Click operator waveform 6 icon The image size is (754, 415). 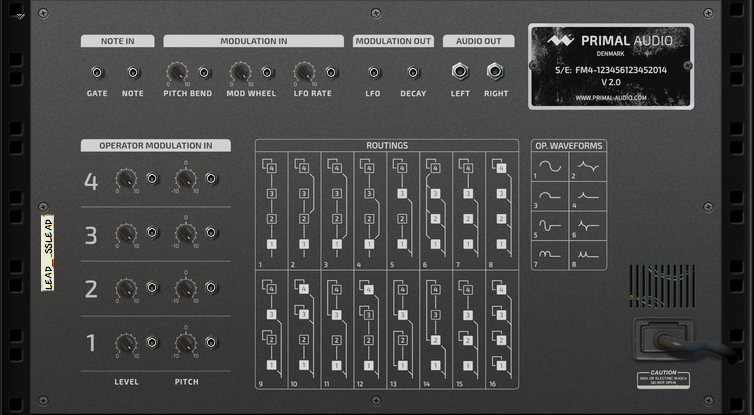(588, 225)
